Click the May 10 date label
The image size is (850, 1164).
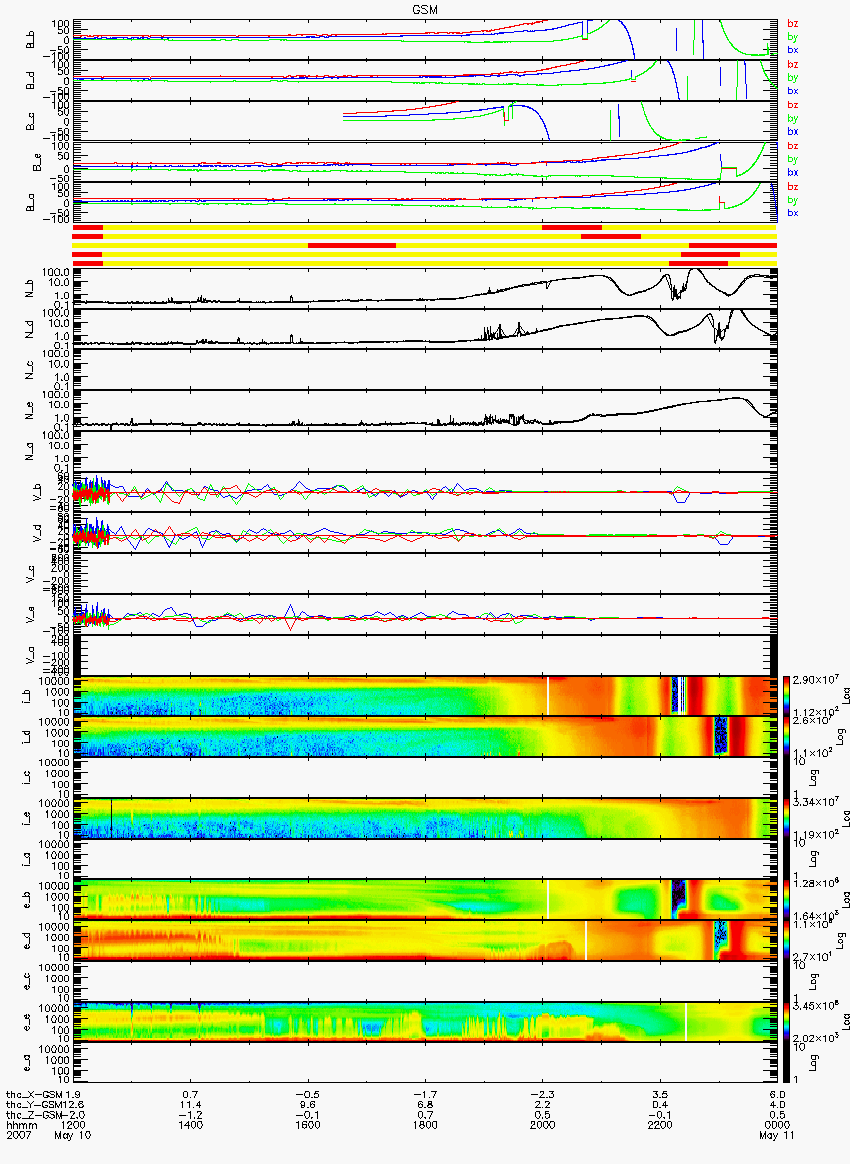(73, 1135)
